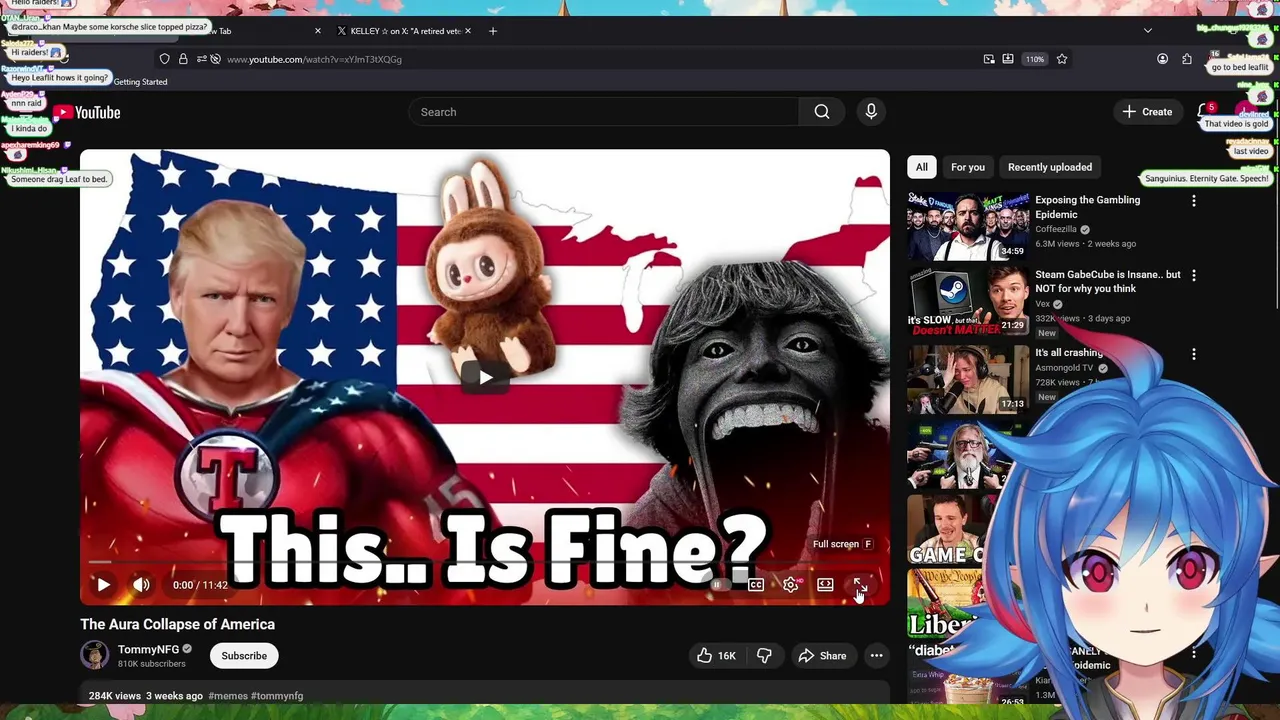The height and width of the screenshot is (720, 1280).
Task: Click the large center play button on video
Action: pos(485,377)
